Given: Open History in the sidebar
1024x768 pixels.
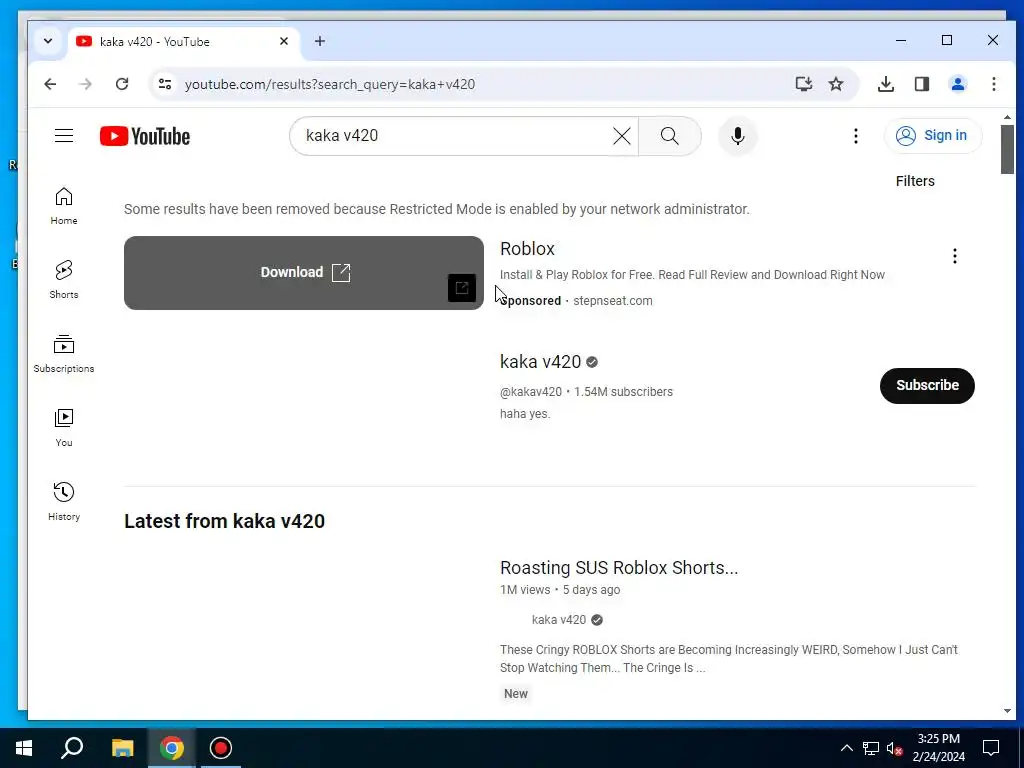Looking at the screenshot, I should pos(64,502).
